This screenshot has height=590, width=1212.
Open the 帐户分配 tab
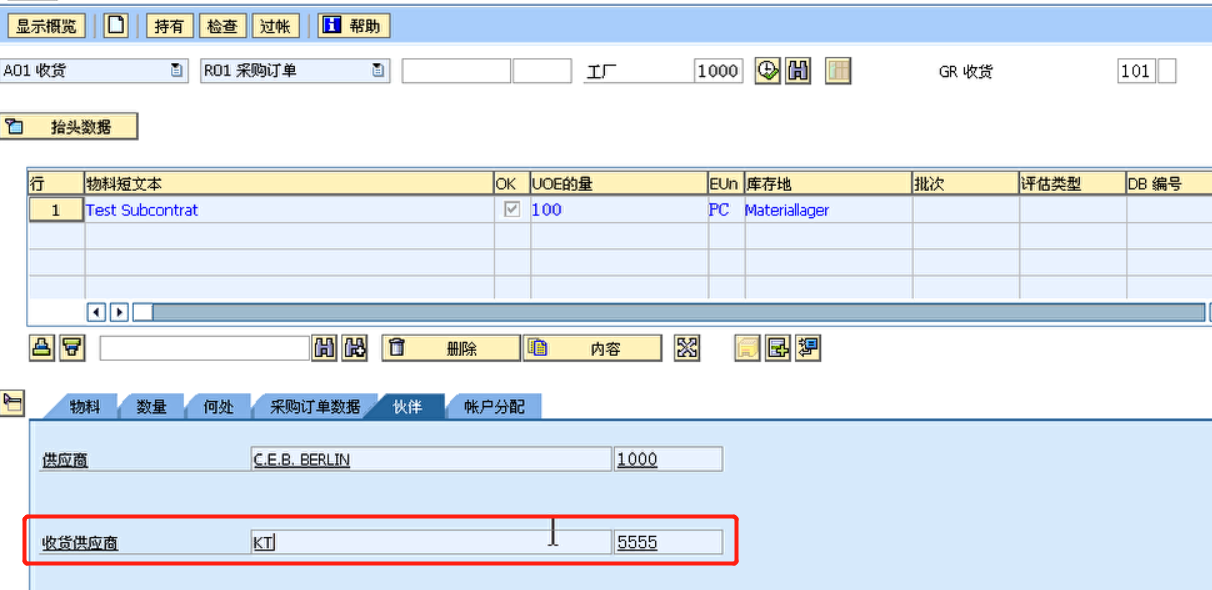pyautogui.click(x=494, y=406)
